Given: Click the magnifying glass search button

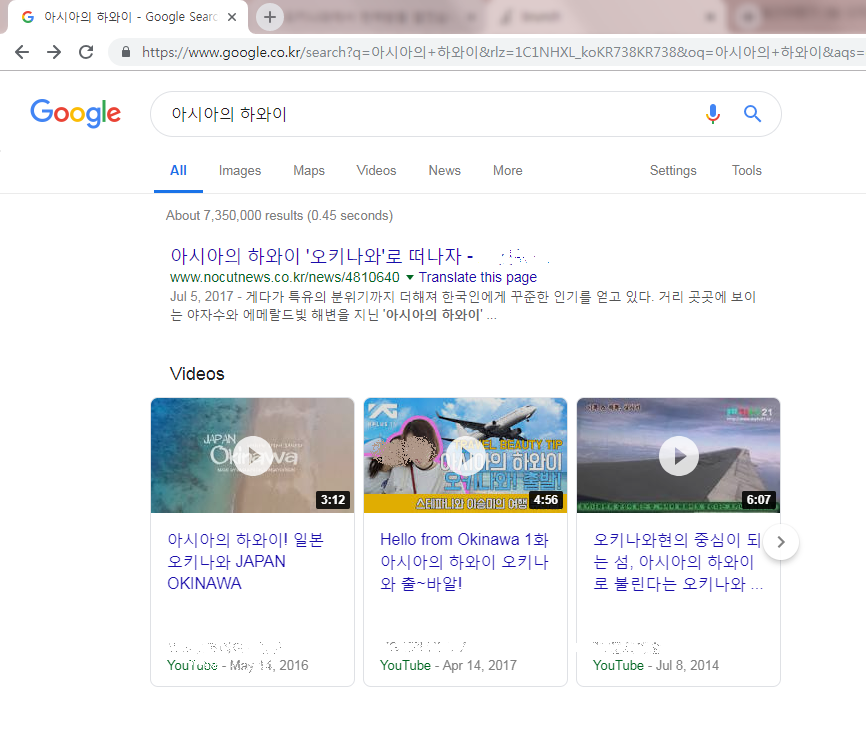Looking at the screenshot, I should pyautogui.click(x=752, y=114).
